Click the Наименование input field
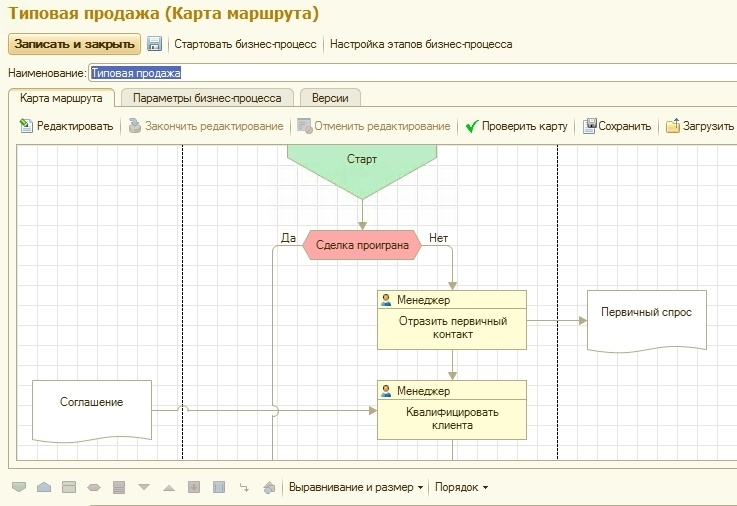The image size is (737, 506). coord(413,73)
